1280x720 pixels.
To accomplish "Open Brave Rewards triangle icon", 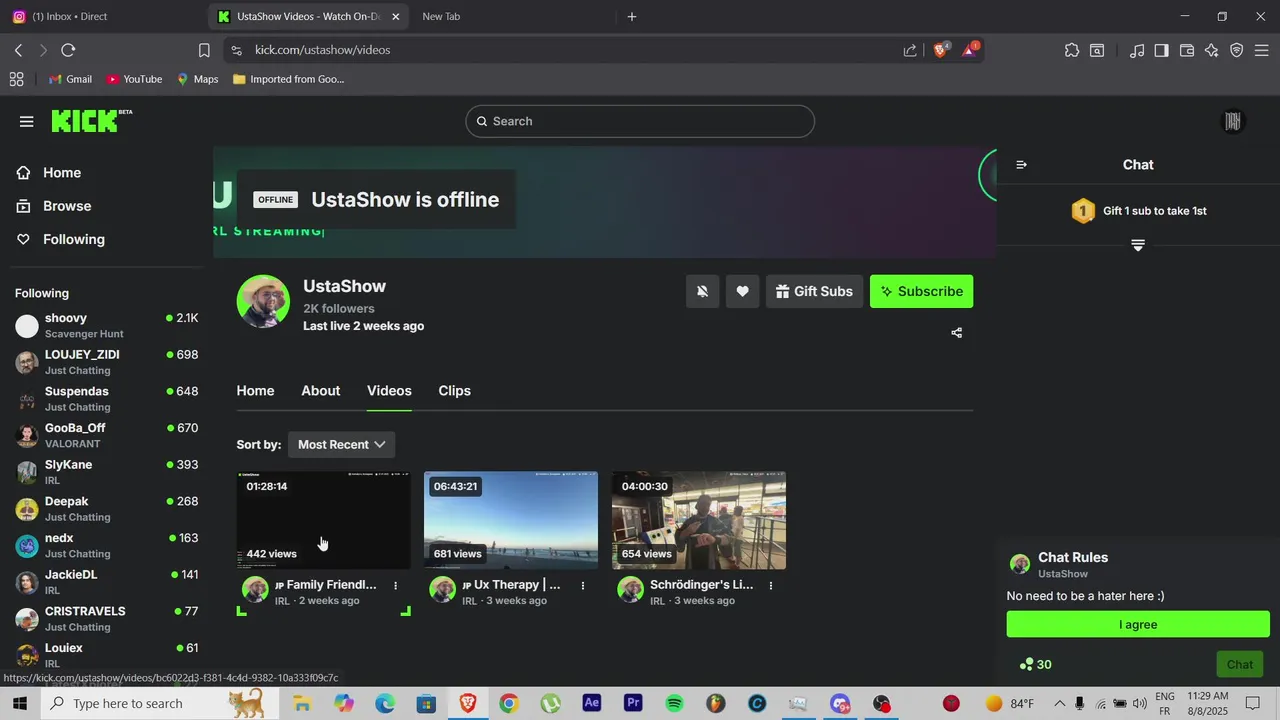I will coord(970,49).
